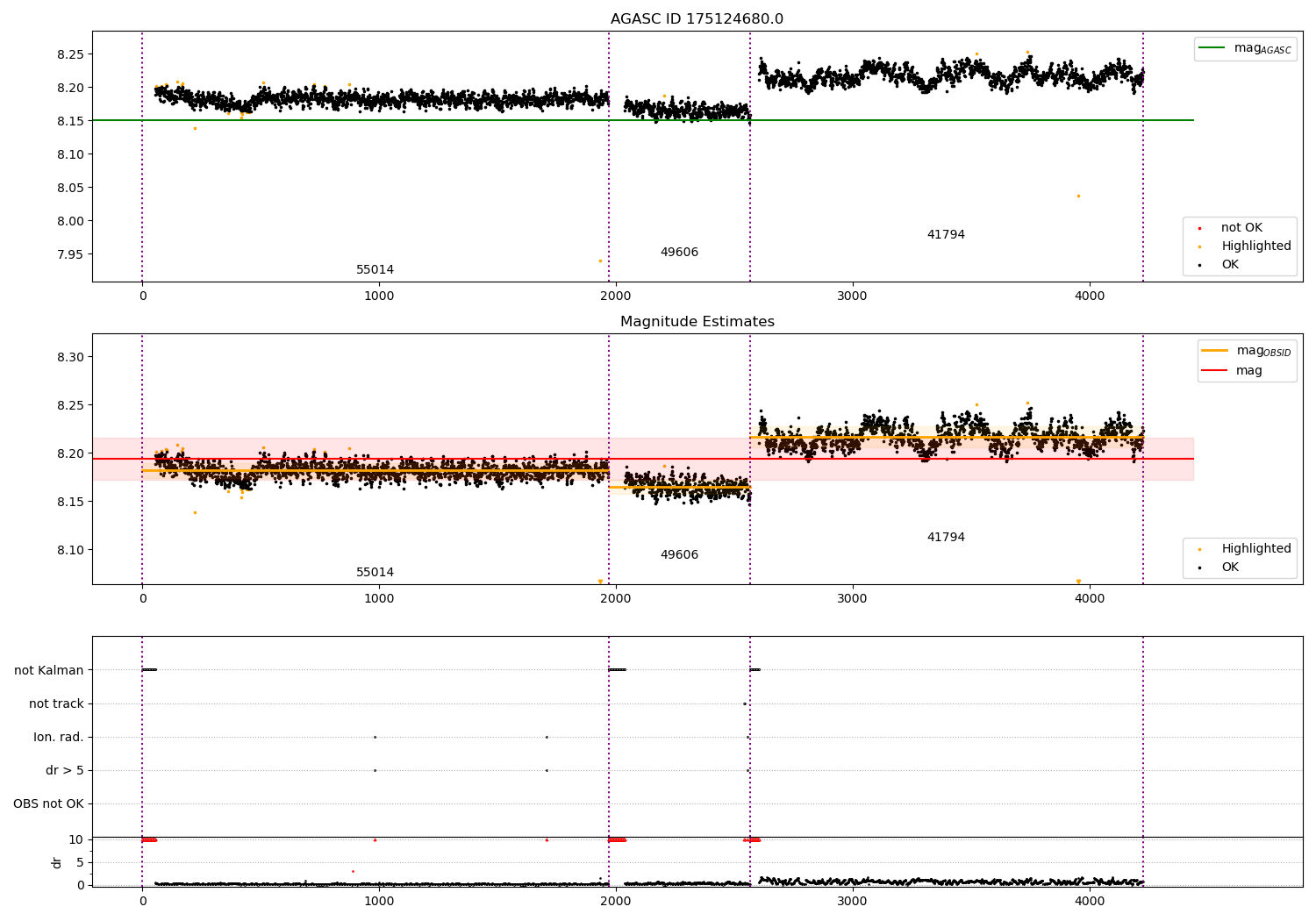Click 'Highlighted' marker in middle plot legend
Screen dimensions: 1316x921
tap(1199, 550)
